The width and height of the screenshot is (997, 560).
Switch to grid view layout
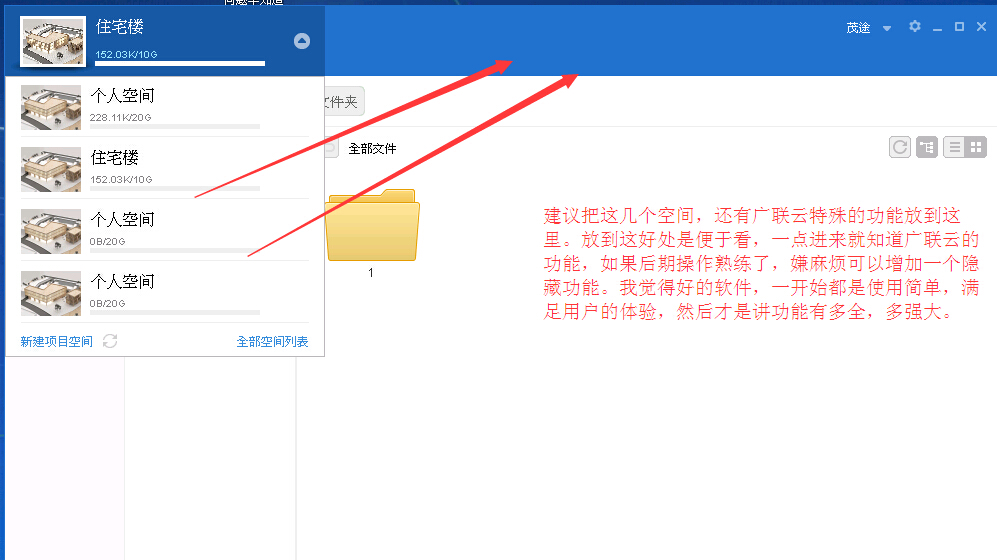click(x=976, y=147)
